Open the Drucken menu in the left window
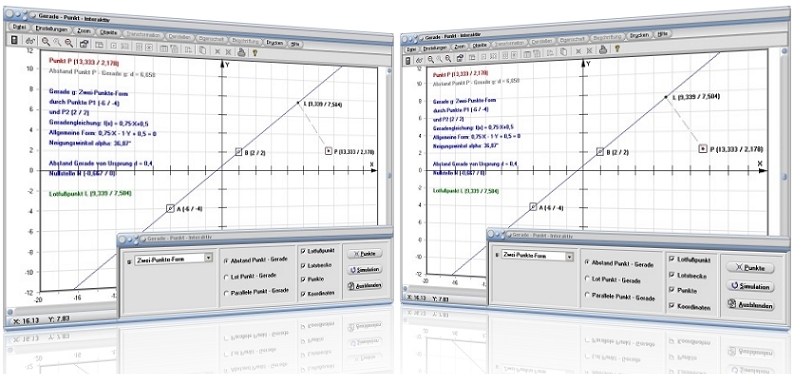 pos(275,43)
